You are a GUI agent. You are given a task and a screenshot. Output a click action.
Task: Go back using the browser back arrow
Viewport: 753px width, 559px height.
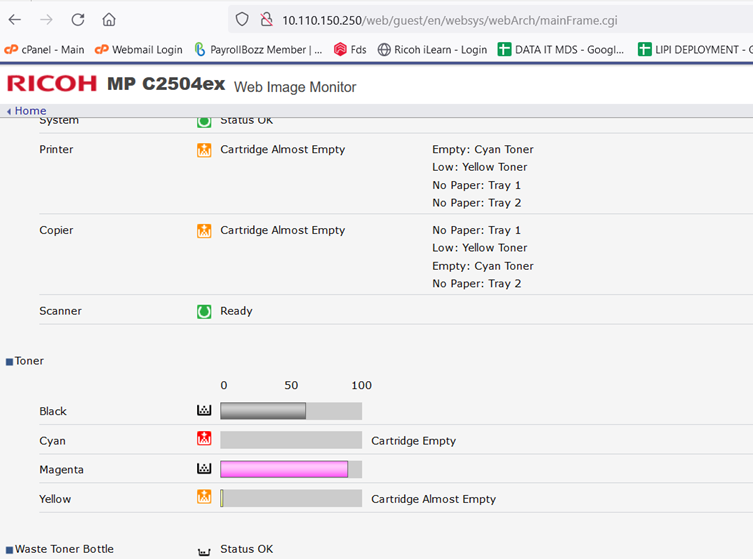click(x=15, y=20)
